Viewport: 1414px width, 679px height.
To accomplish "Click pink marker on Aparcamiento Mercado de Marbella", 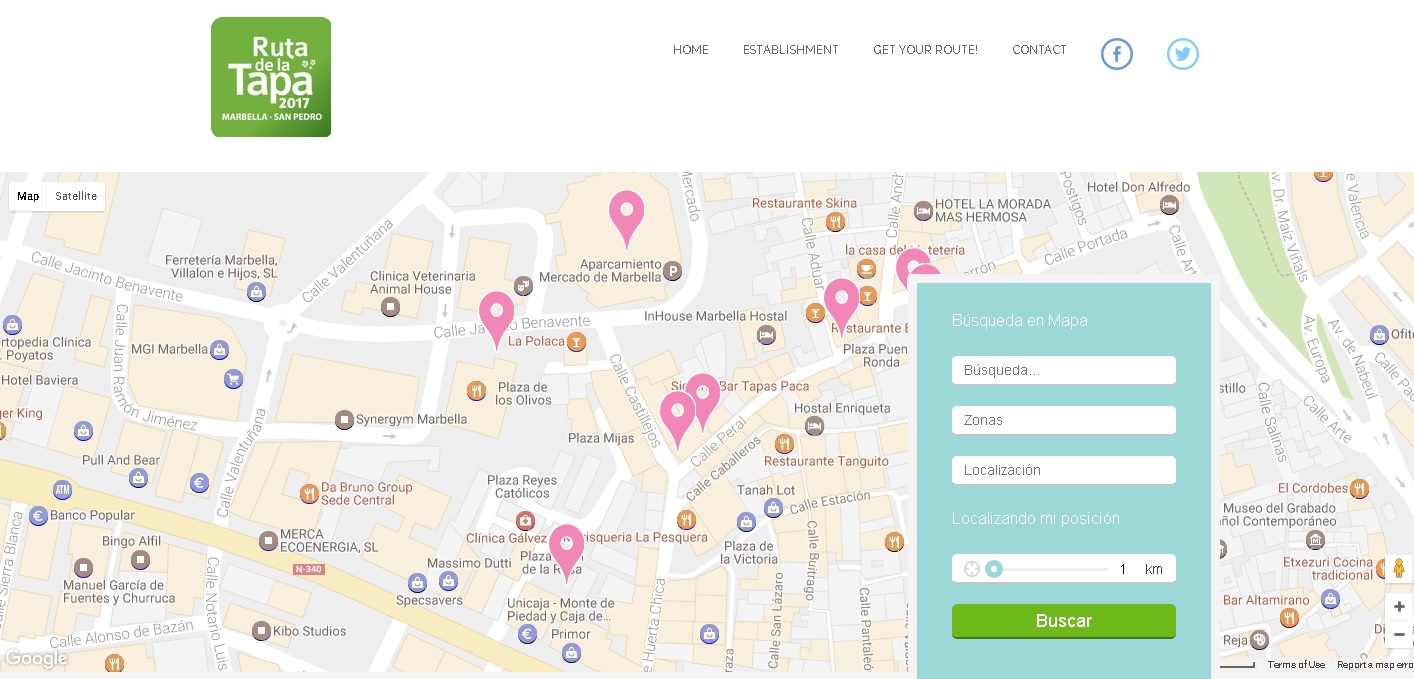I will (626, 213).
